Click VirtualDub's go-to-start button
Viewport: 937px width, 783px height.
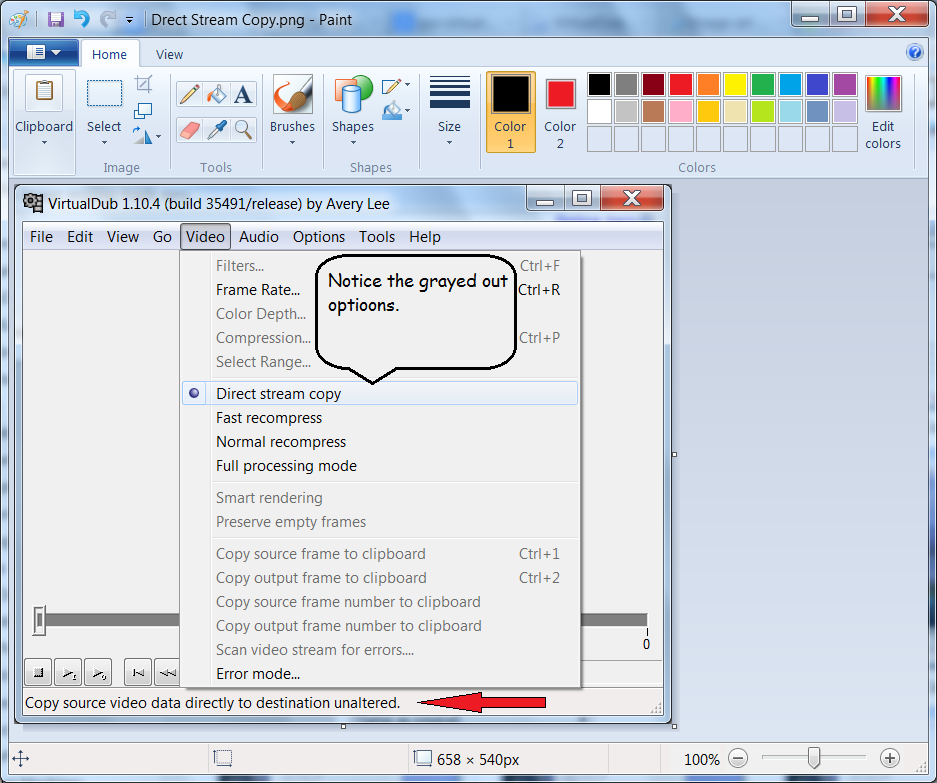pos(138,673)
